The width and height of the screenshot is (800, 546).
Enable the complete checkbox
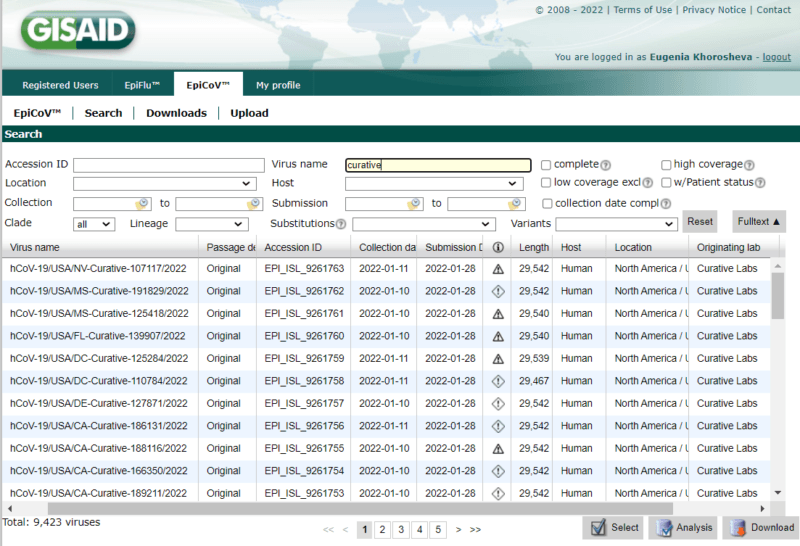[x=546, y=164]
